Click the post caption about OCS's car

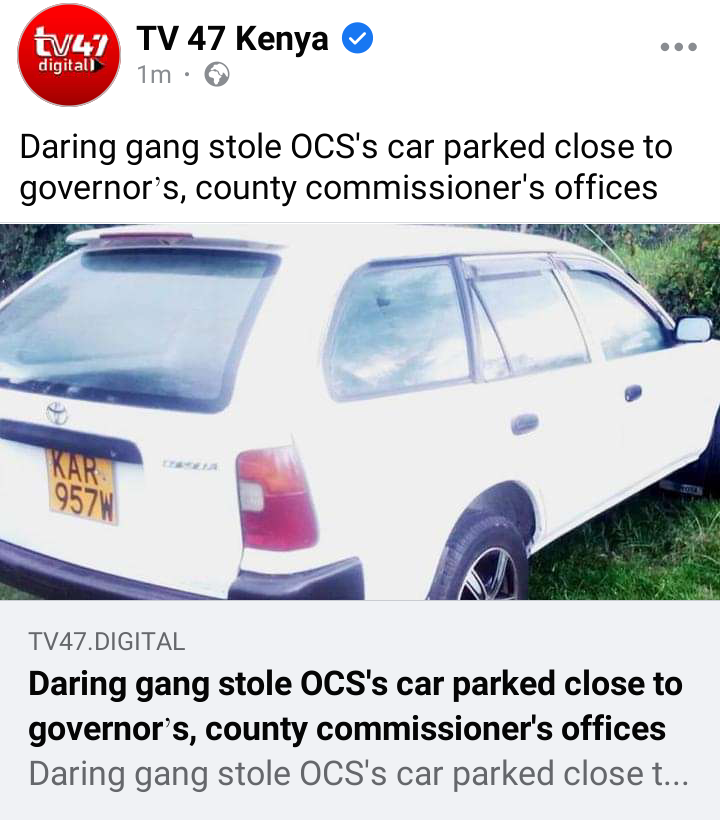coord(346,167)
